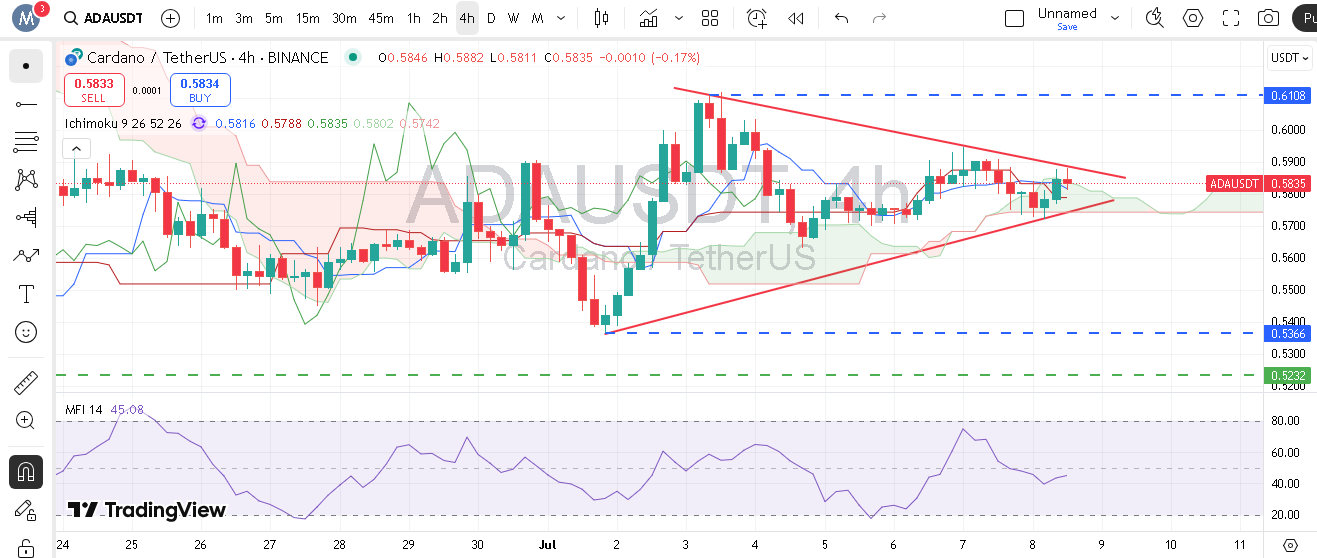
Task: Open the Indicators panel
Action: point(649,18)
